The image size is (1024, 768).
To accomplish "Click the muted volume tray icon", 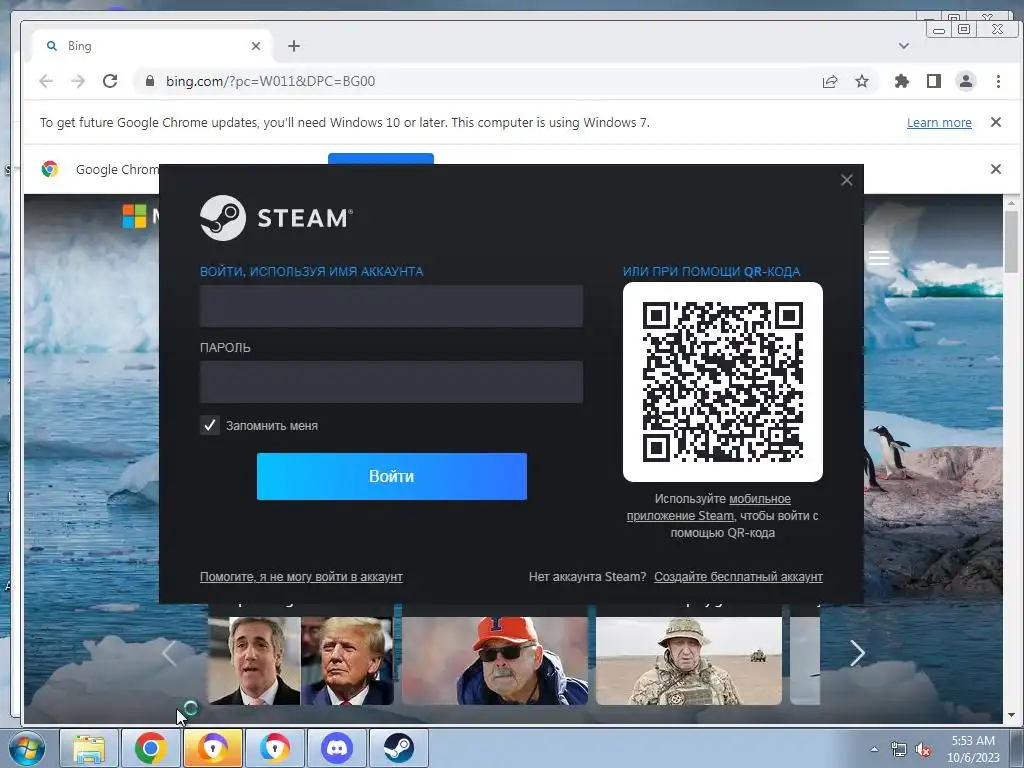I will click(923, 749).
